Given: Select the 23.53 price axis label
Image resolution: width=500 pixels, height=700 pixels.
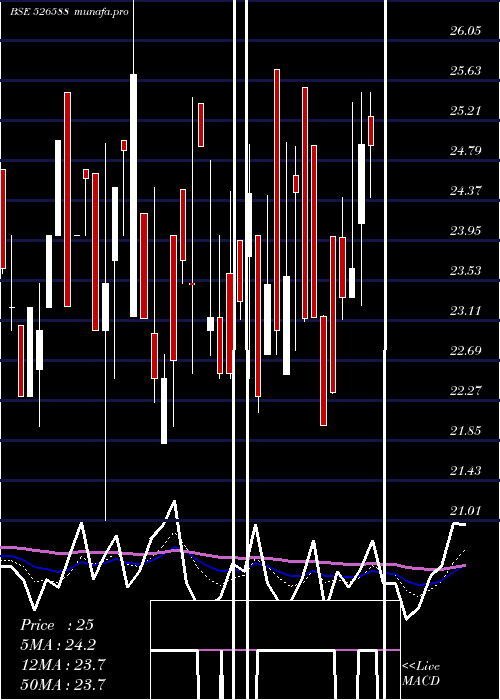Looking at the screenshot, I should tap(466, 271).
